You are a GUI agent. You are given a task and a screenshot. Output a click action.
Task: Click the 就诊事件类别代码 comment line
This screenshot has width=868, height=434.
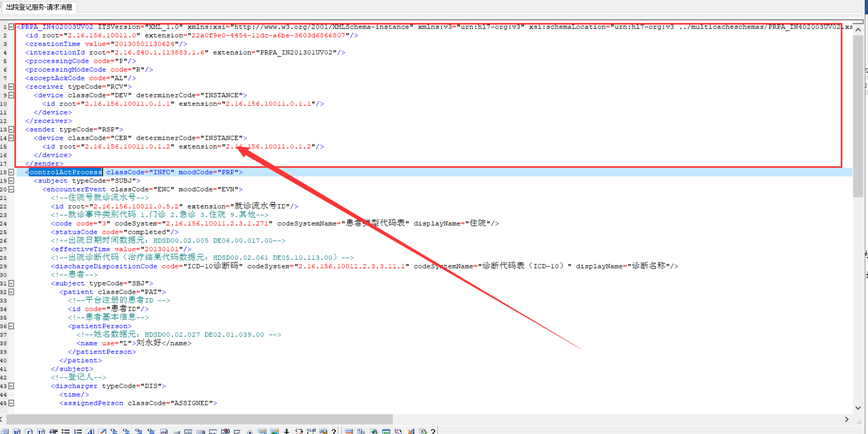(x=160, y=215)
